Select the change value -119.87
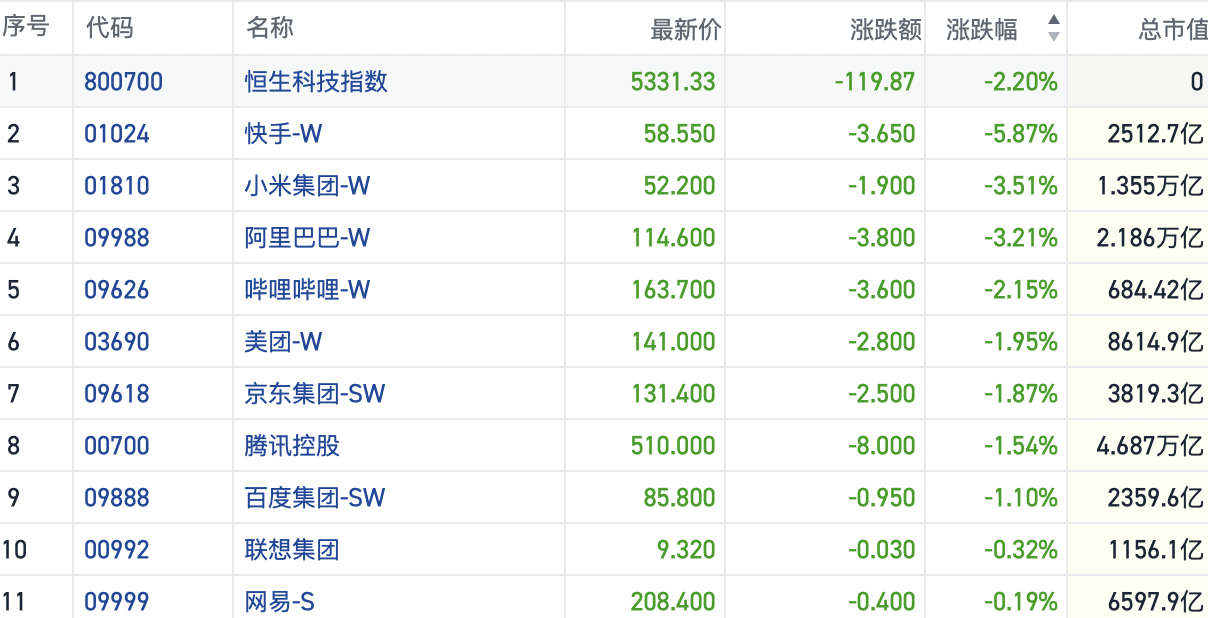The width and height of the screenshot is (1208, 618). pyautogui.click(x=875, y=81)
